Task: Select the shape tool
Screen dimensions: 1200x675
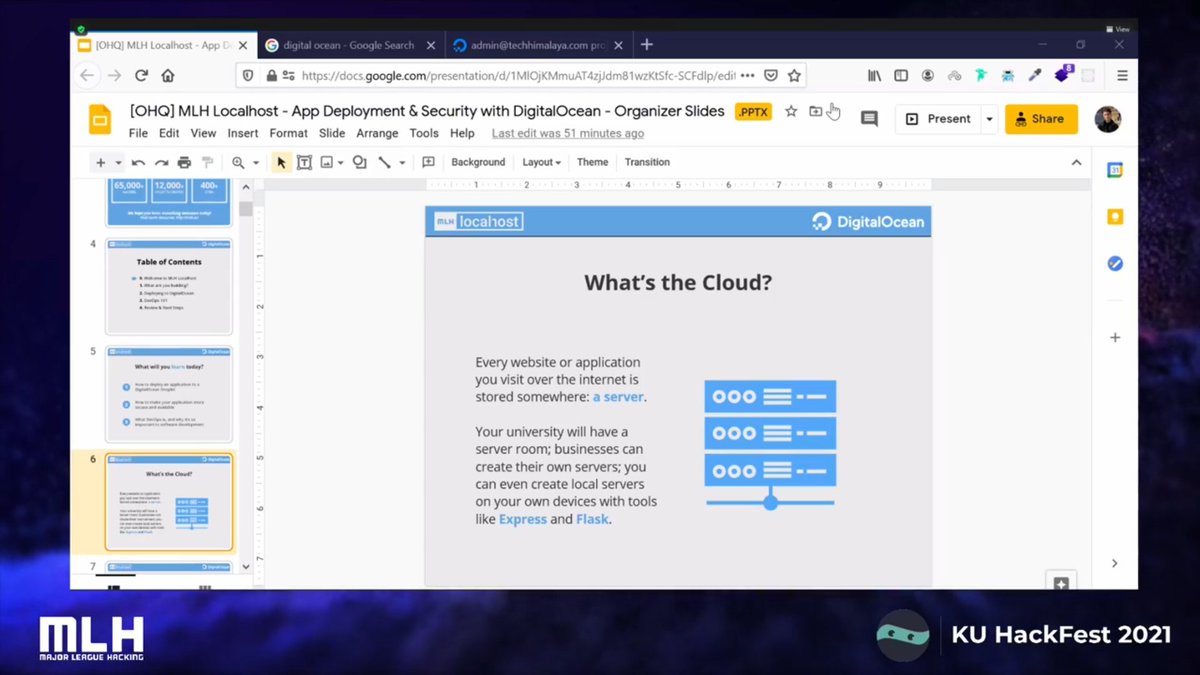Action: (x=360, y=162)
